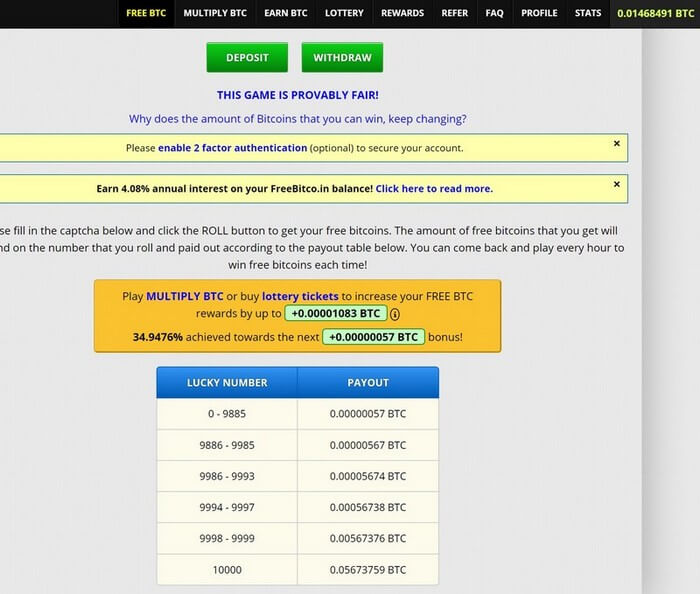The width and height of the screenshot is (700, 594).
Task: Open the FREE BTC tab
Action: click(146, 13)
